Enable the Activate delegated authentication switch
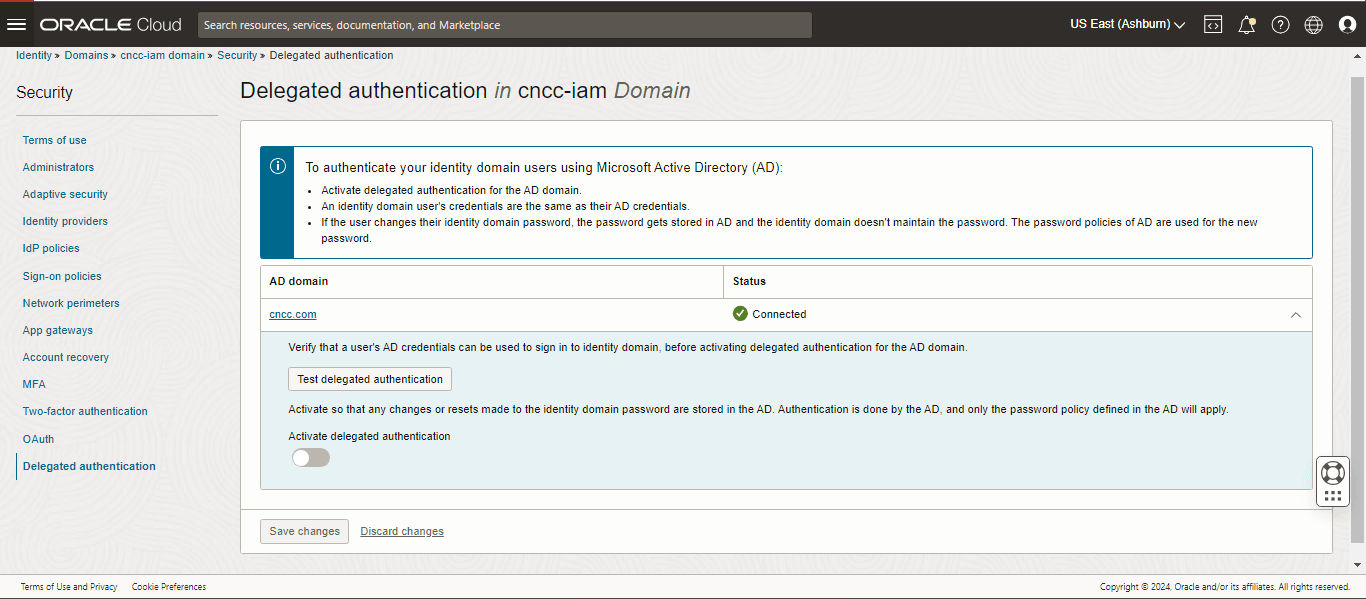Image resolution: width=1366 pixels, height=599 pixels. click(x=310, y=457)
